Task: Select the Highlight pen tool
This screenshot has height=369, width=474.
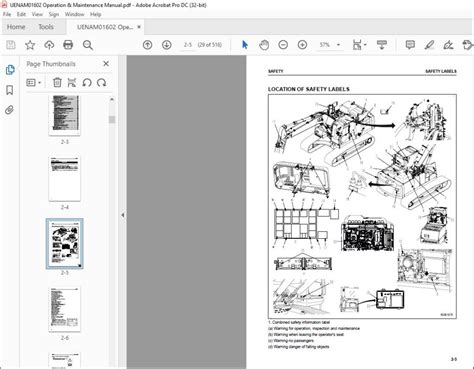Action: coord(429,45)
